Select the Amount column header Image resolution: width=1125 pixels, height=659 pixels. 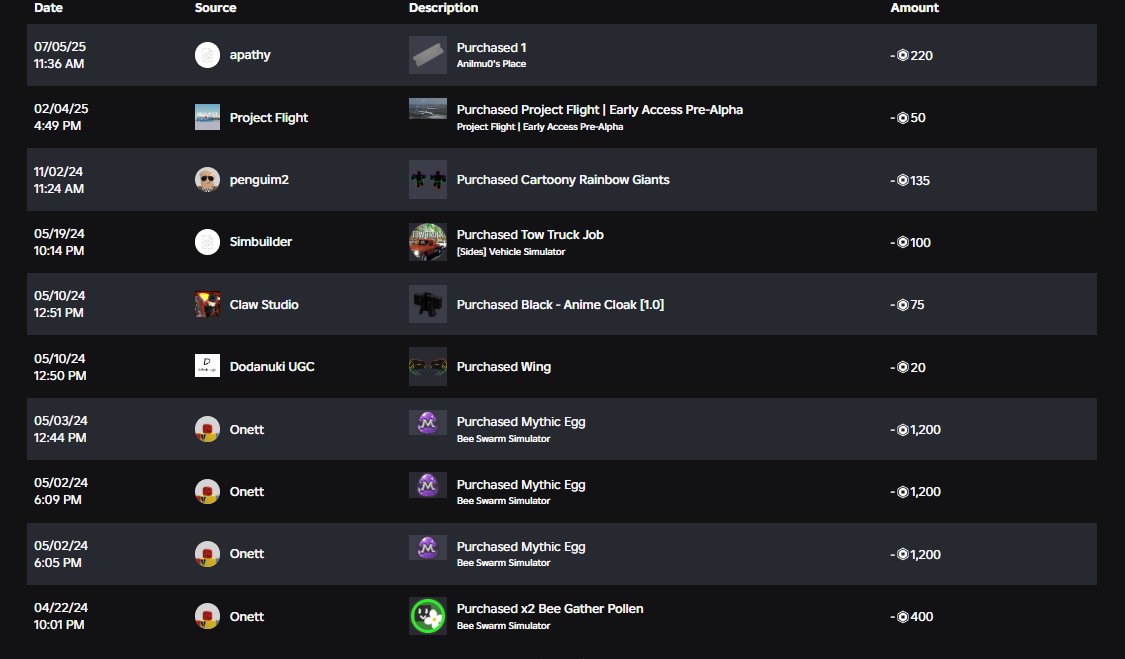point(914,8)
